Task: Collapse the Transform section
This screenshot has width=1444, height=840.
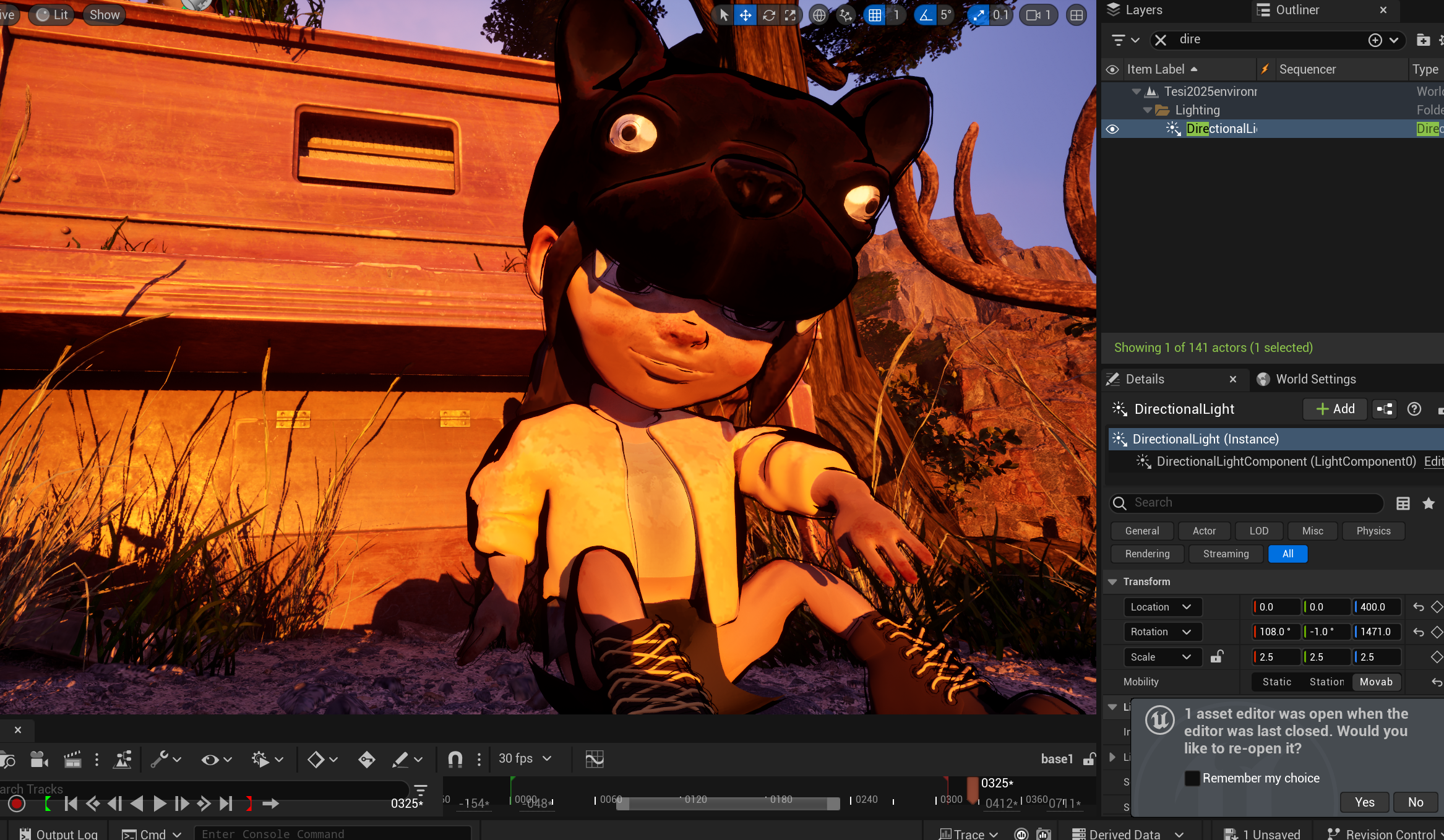Action: (1112, 582)
